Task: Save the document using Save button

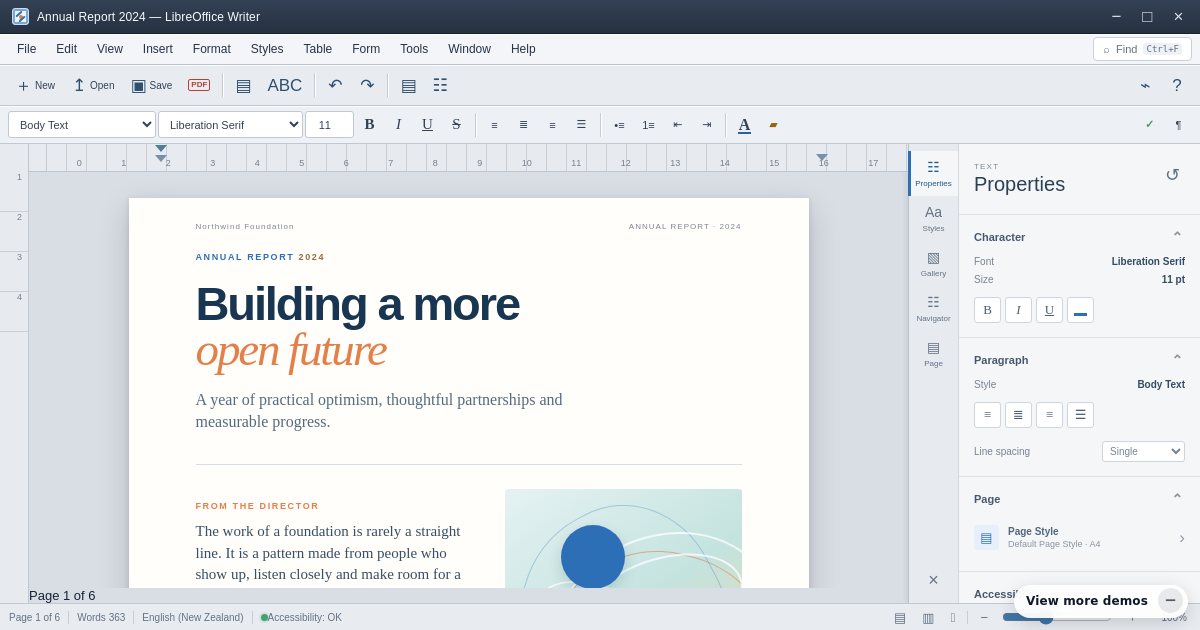Action: [152, 85]
